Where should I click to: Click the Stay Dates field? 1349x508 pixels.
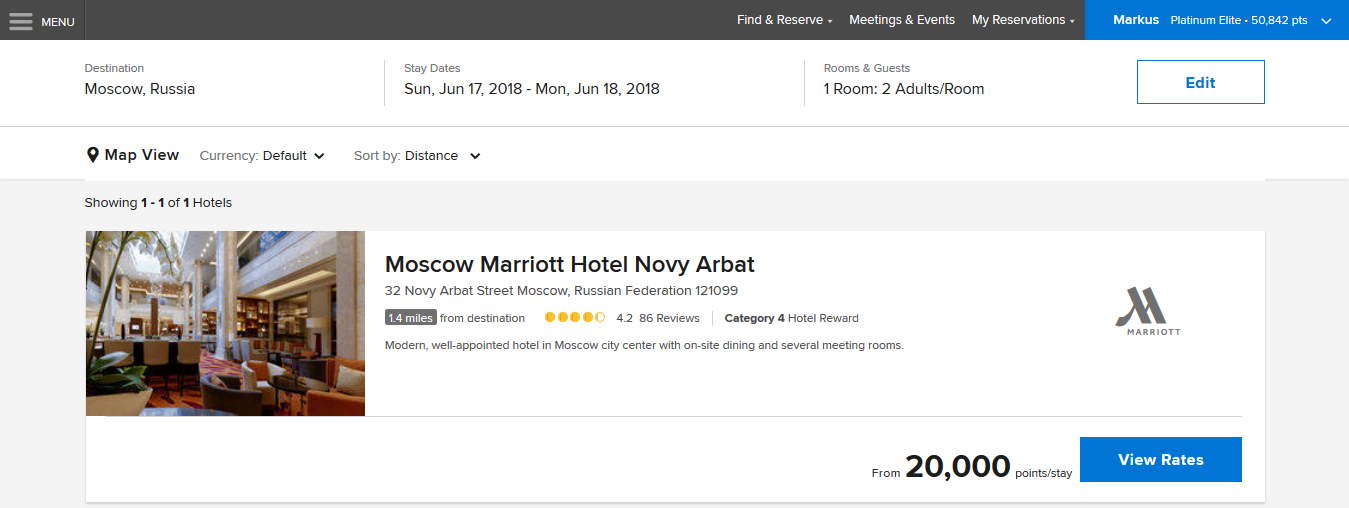point(531,89)
